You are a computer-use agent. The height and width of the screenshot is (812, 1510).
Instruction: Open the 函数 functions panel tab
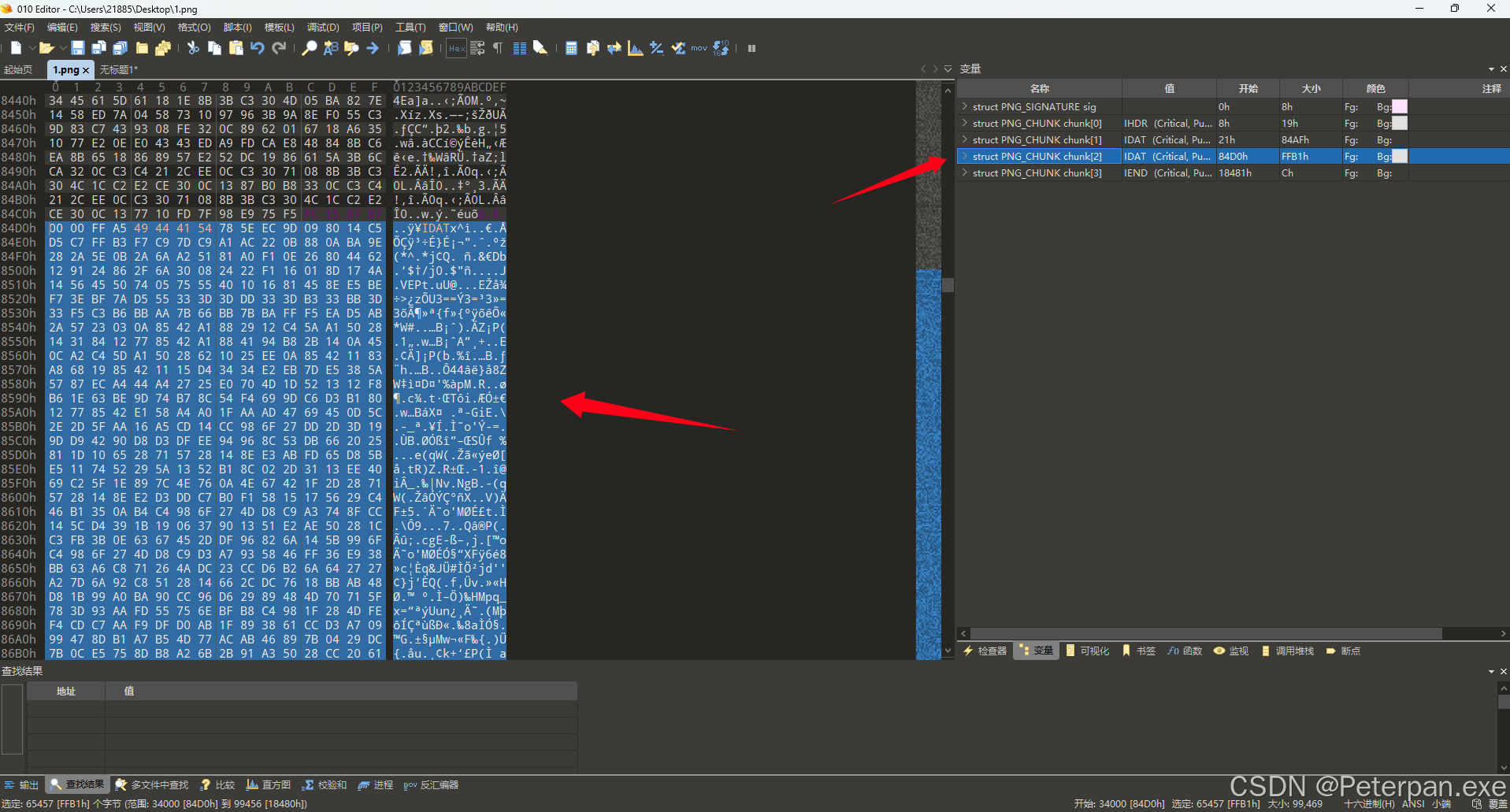[1185, 651]
